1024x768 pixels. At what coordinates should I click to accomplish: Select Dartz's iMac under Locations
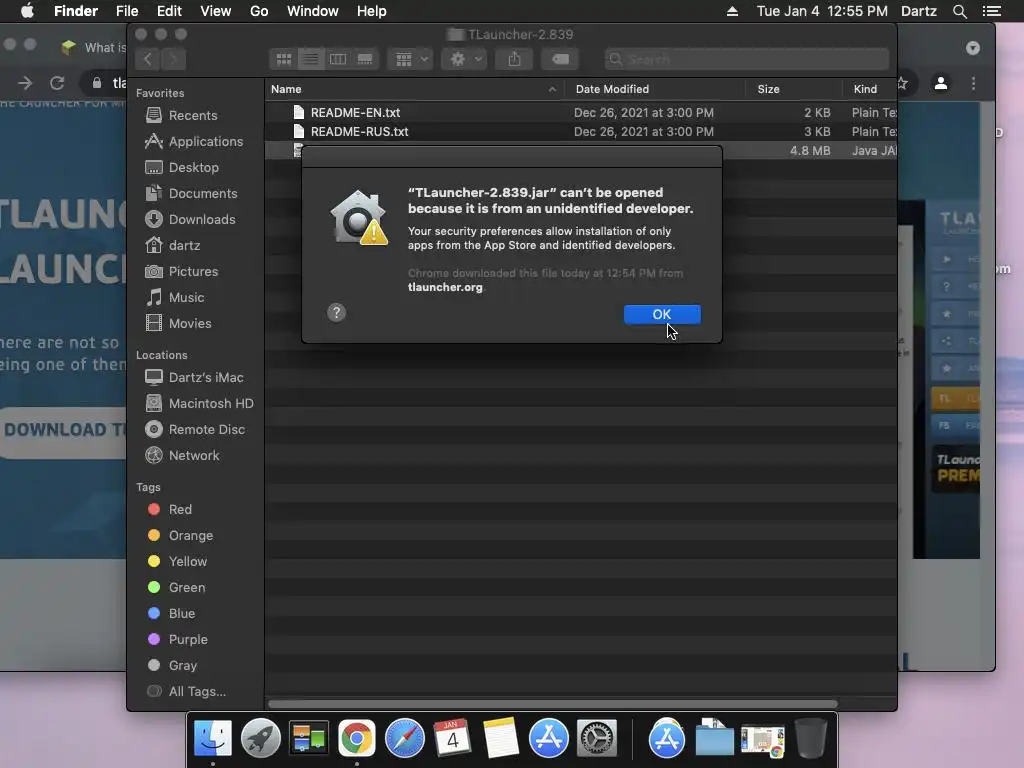point(206,377)
